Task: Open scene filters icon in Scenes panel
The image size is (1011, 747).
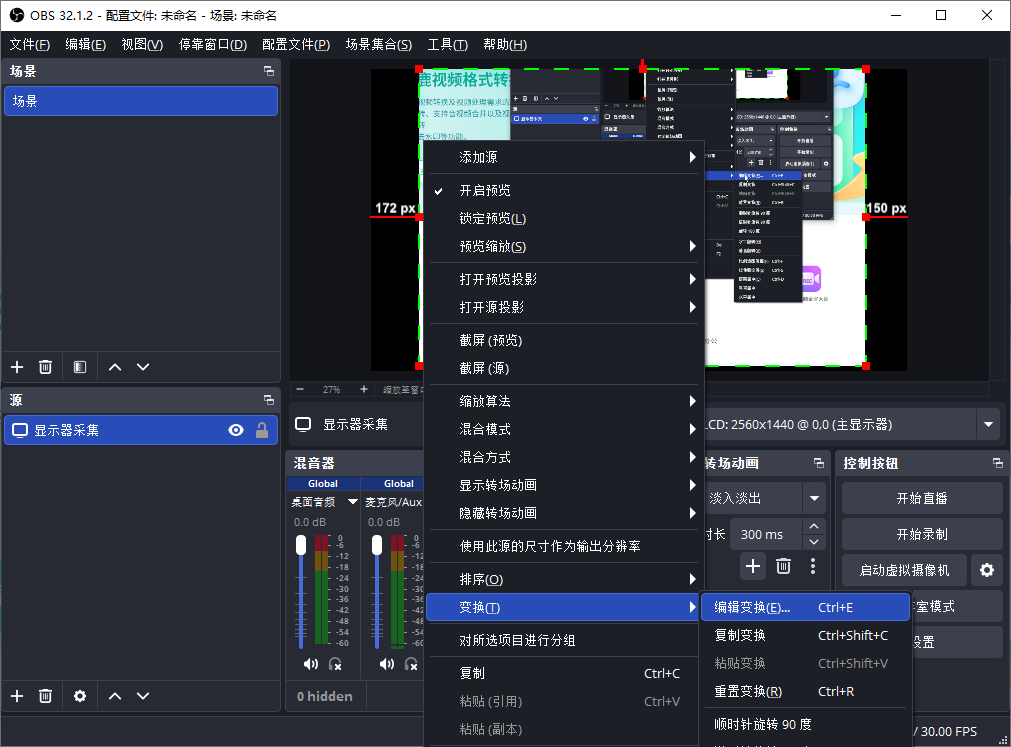Action: point(80,367)
